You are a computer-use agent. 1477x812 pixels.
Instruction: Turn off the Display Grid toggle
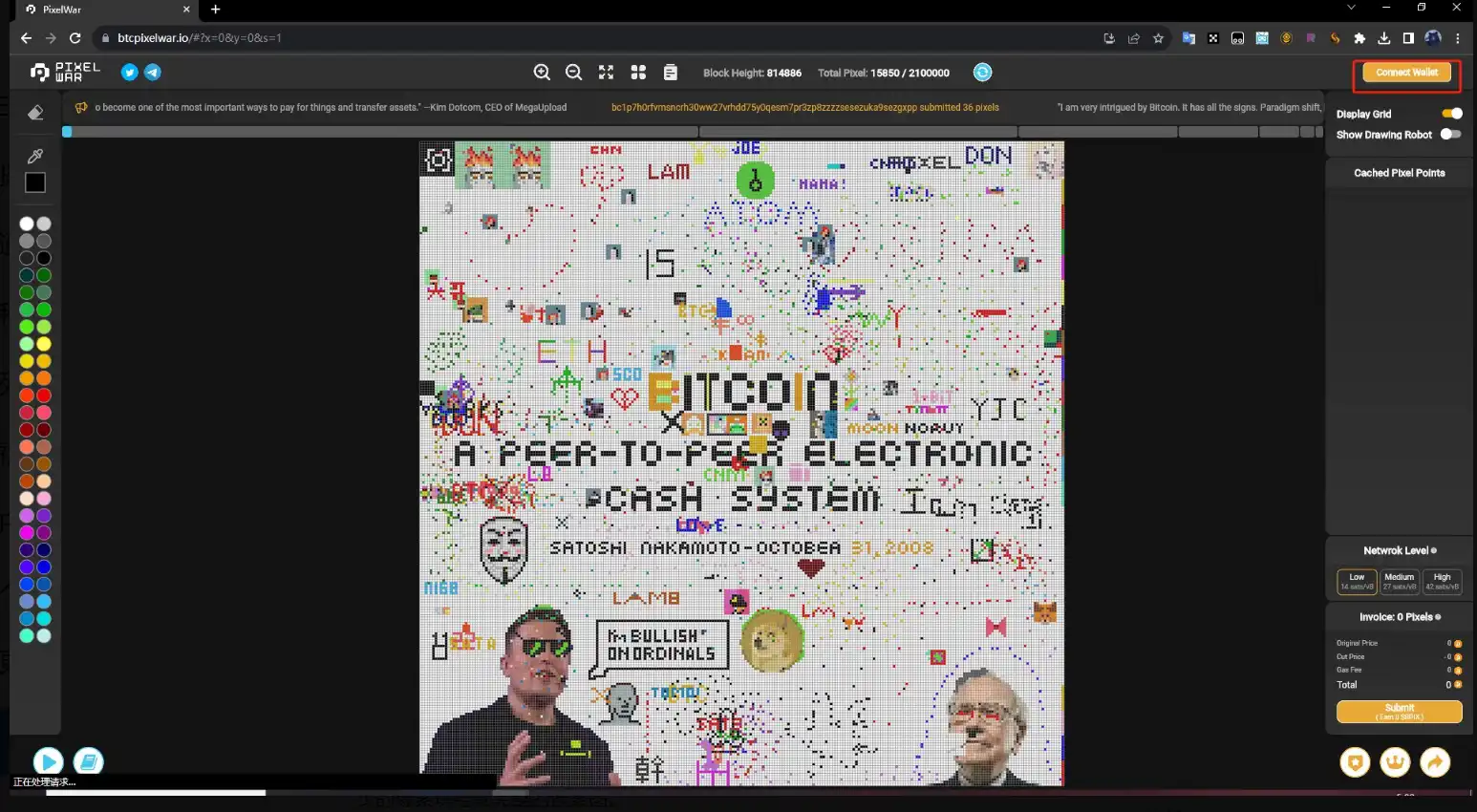tap(1451, 114)
